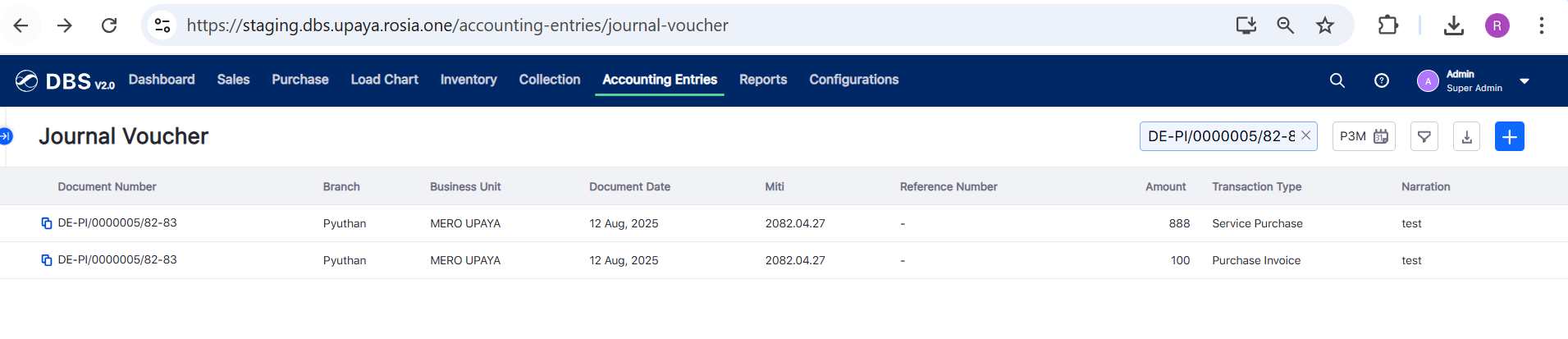Copy document number of Purchase Invoice row
Viewport: 1568px width, 339px height.
[47, 260]
